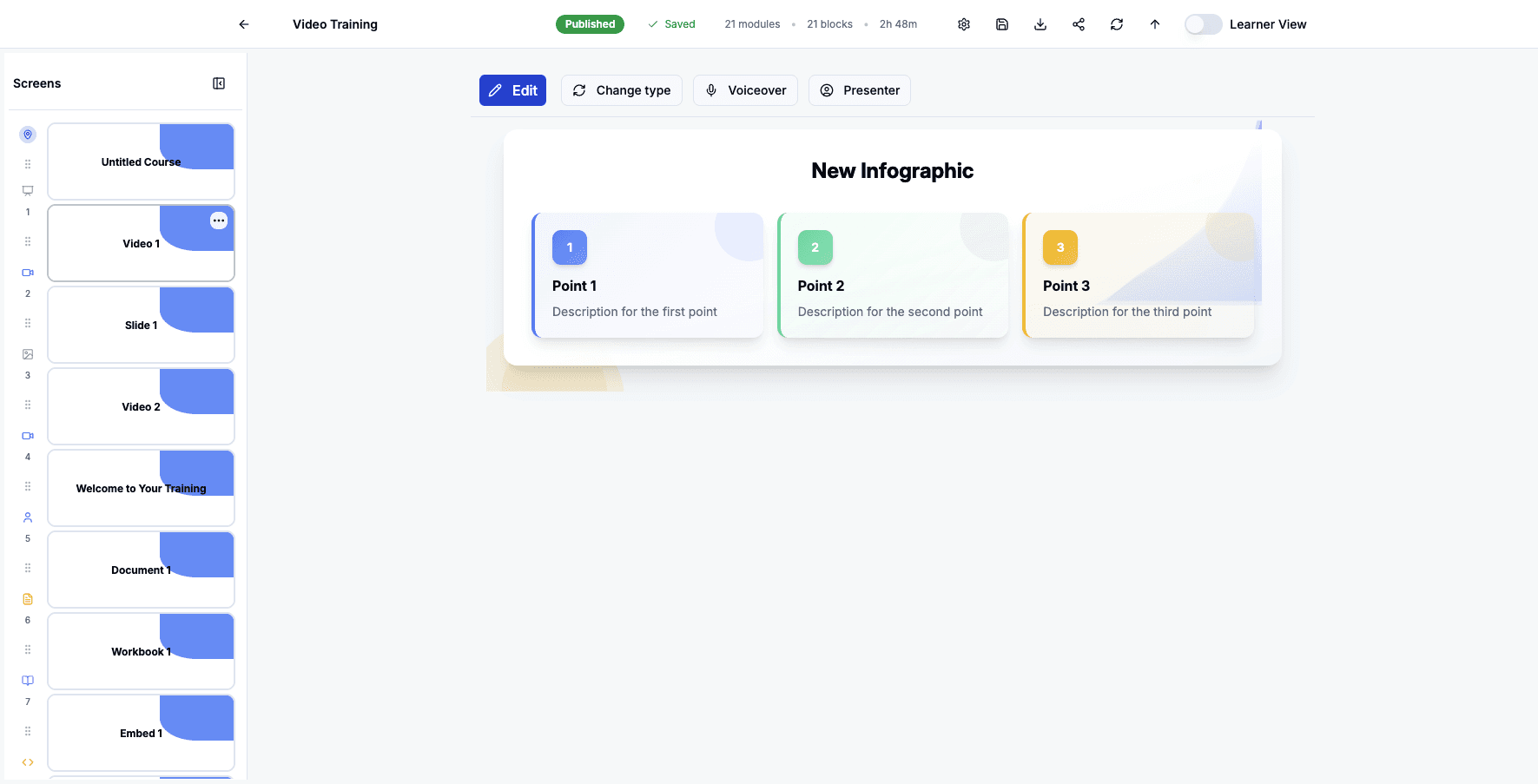Click 'Description for the first point' text
Viewport: 1538px width, 784px height.
635,312
